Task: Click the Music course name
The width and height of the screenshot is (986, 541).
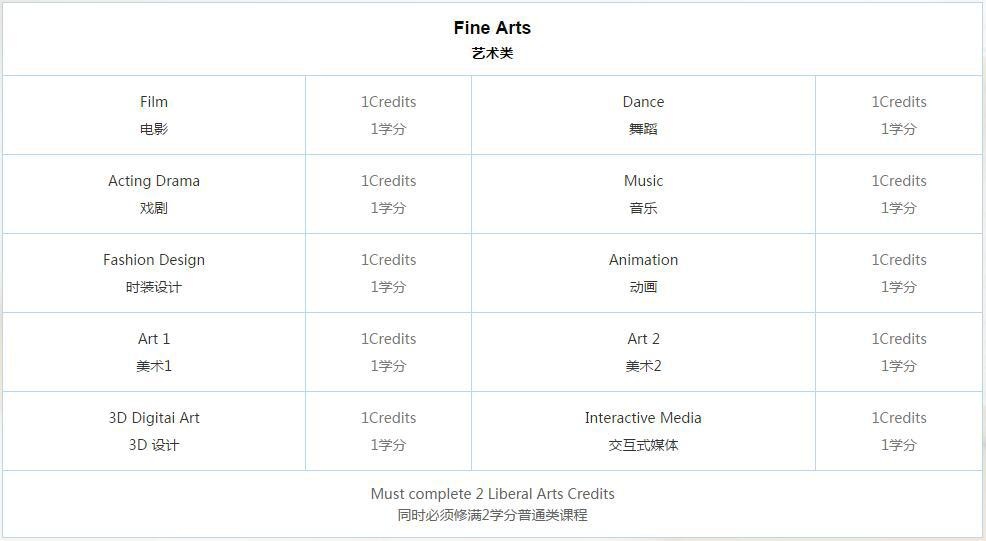Action: pos(643,181)
